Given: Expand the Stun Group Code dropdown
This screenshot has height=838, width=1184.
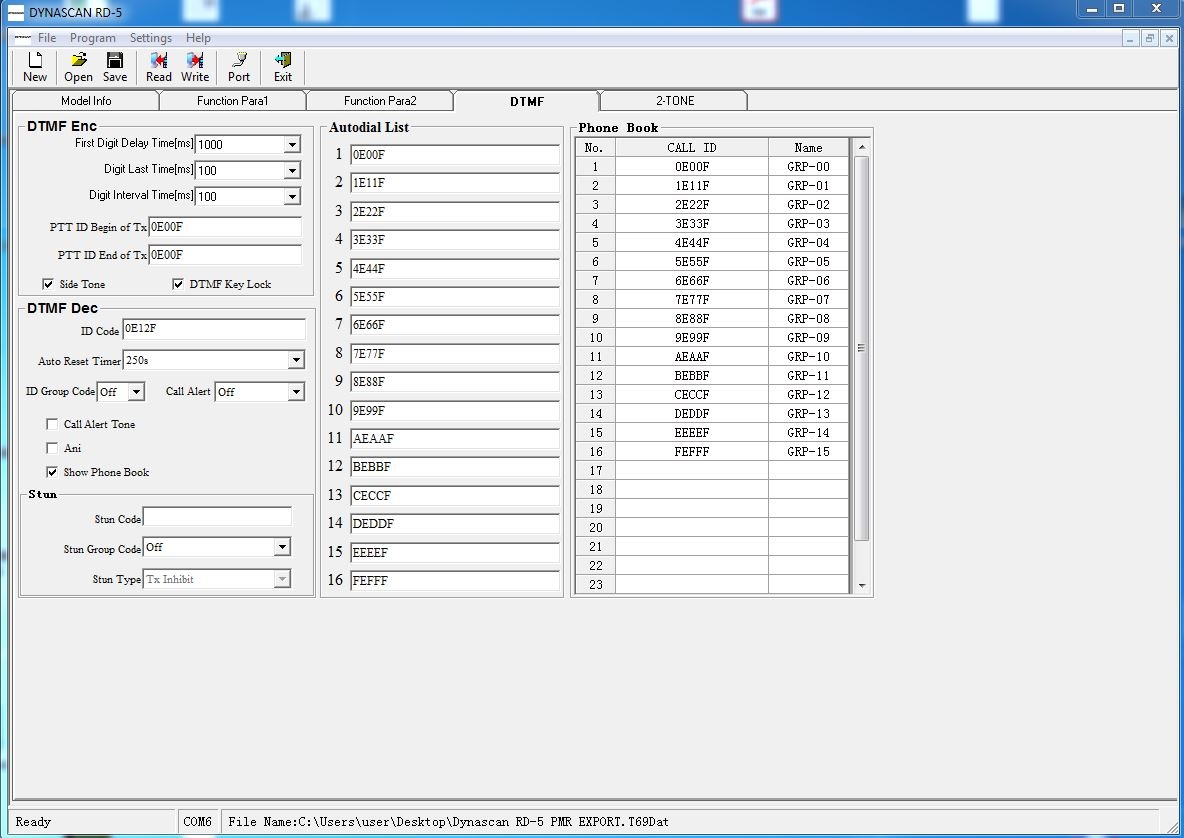Looking at the screenshot, I should tap(282, 547).
